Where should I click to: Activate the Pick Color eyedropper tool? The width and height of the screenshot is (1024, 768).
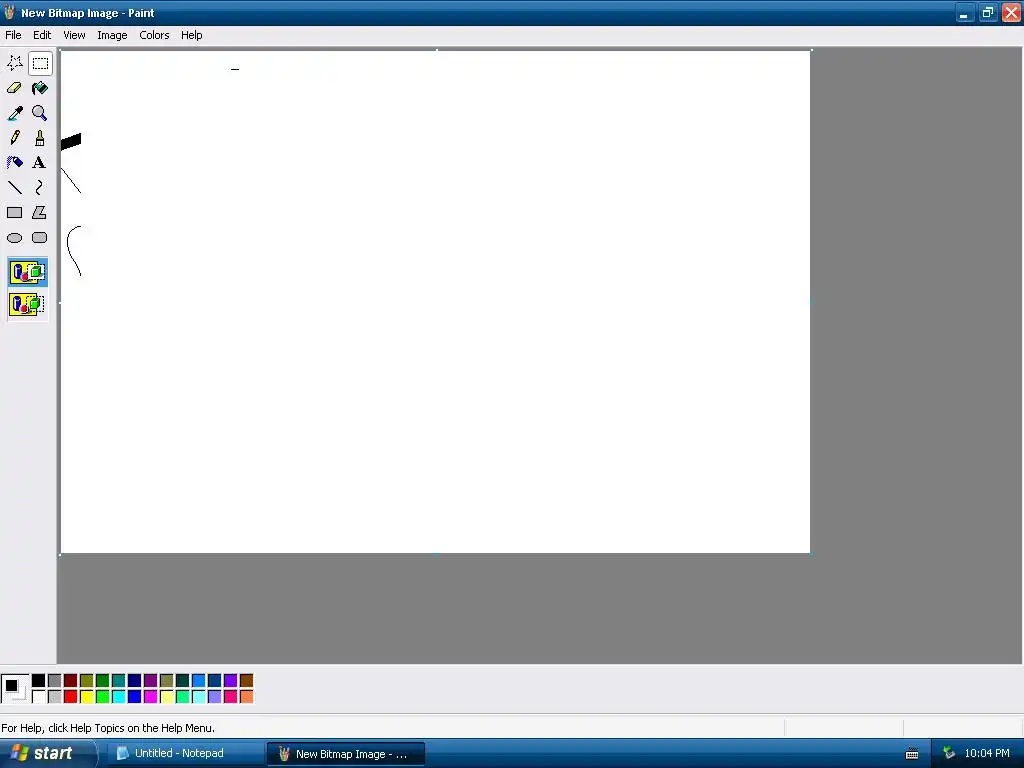[14, 113]
